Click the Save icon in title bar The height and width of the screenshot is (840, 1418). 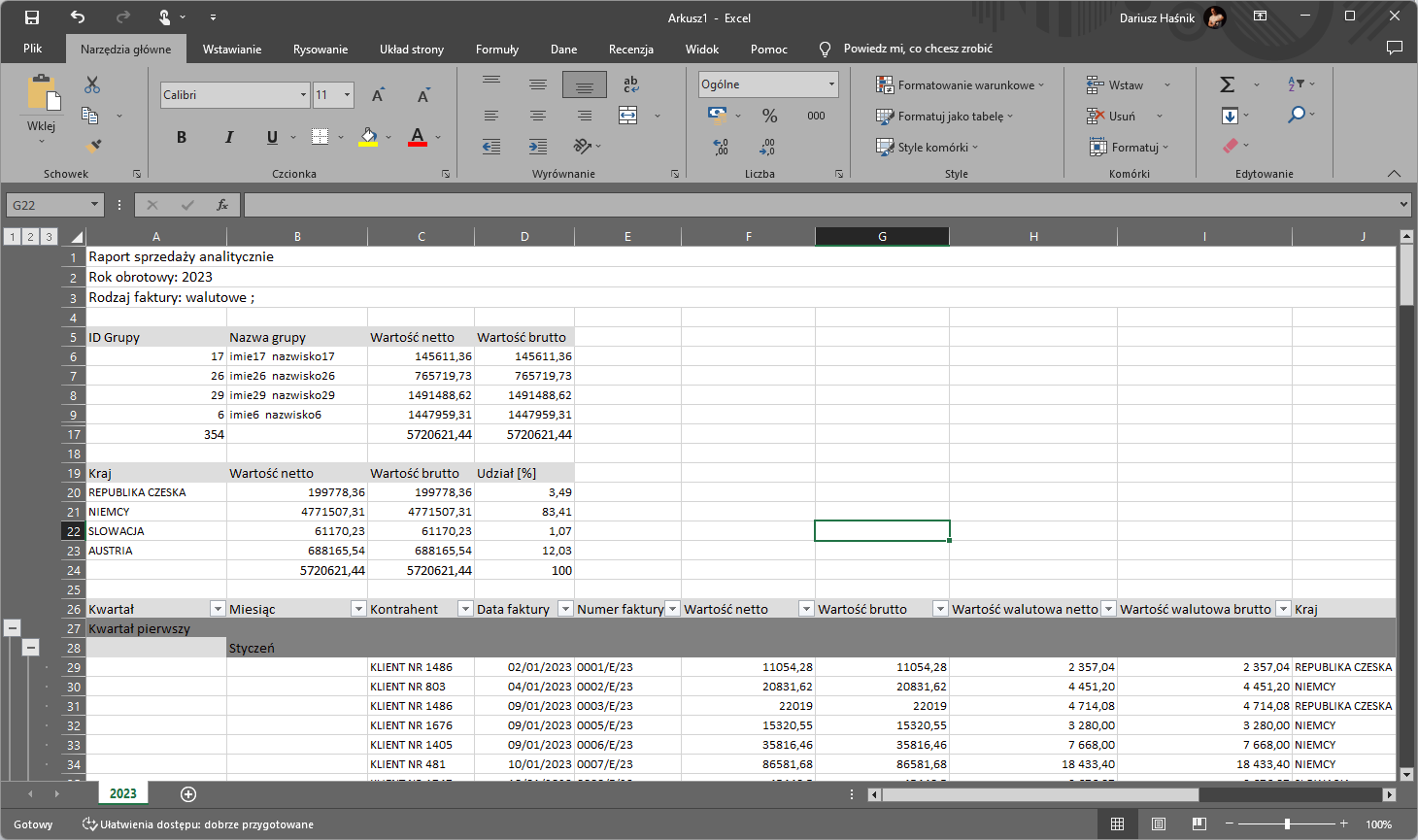pyautogui.click(x=32, y=17)
